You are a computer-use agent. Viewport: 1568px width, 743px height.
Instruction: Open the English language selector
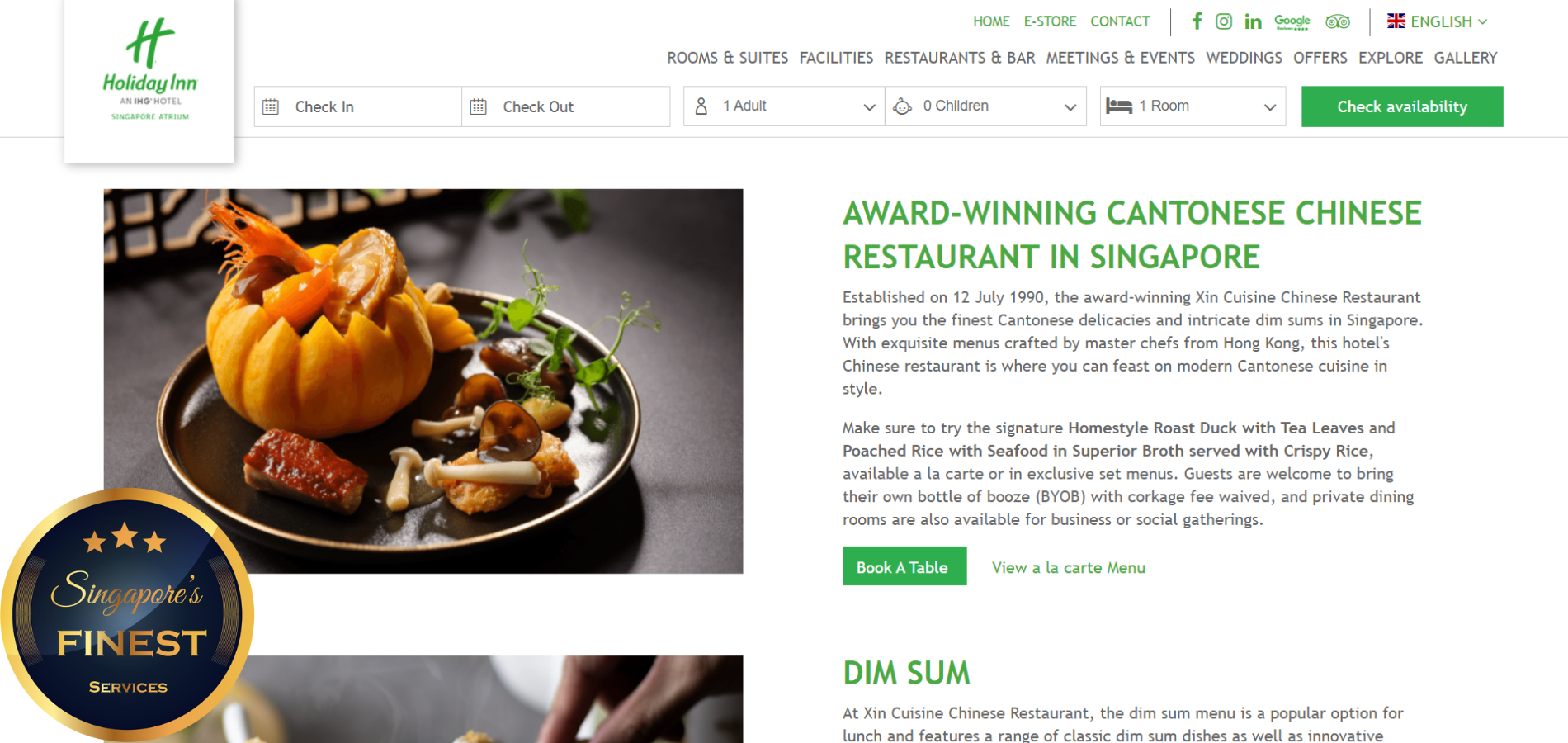1437,21
